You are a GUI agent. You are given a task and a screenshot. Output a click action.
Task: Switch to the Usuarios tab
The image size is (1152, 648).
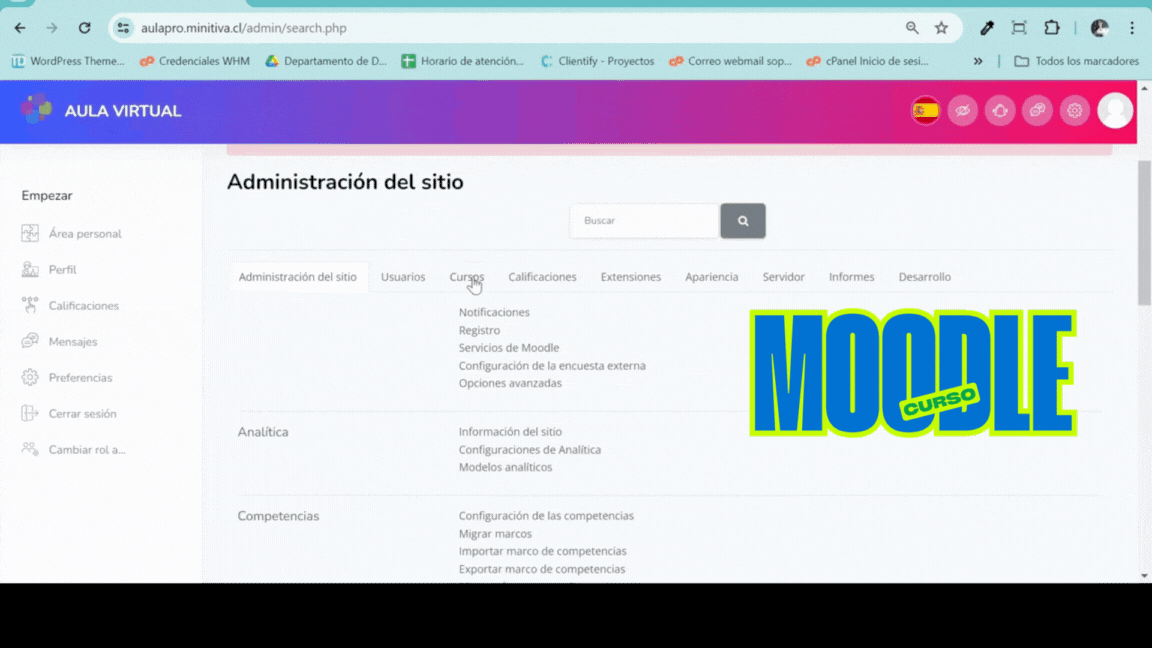click(x=403, y=277)
